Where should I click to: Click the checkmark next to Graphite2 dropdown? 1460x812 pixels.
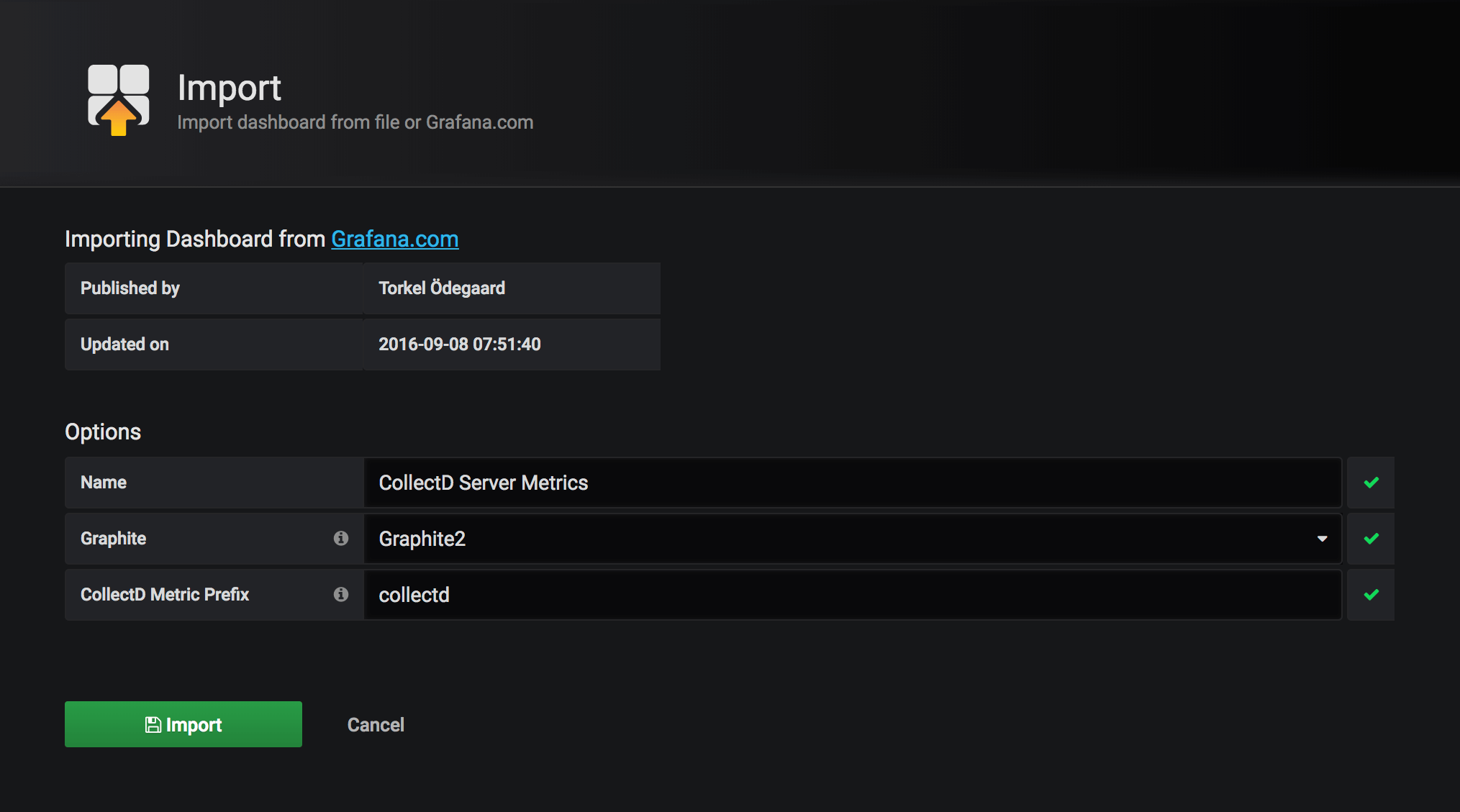click(x=1371, y=539)
